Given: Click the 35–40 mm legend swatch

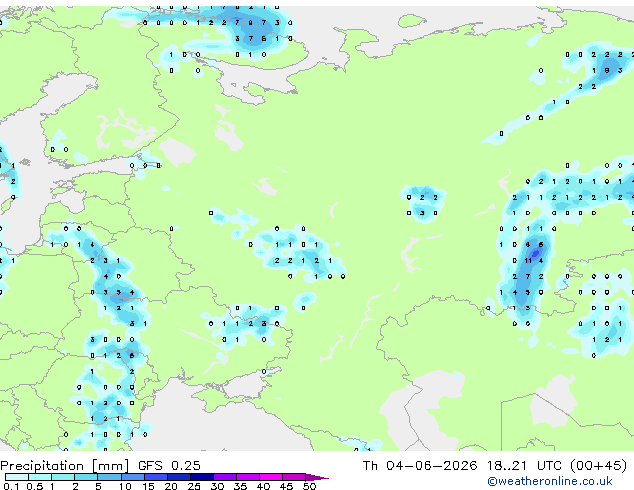Looking at the screenshot, I should [x=247, y=477].
